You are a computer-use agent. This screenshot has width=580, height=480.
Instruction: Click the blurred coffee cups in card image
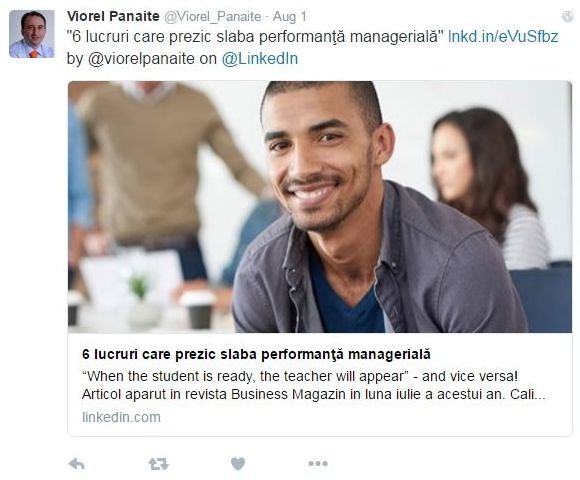pos(142,308)
